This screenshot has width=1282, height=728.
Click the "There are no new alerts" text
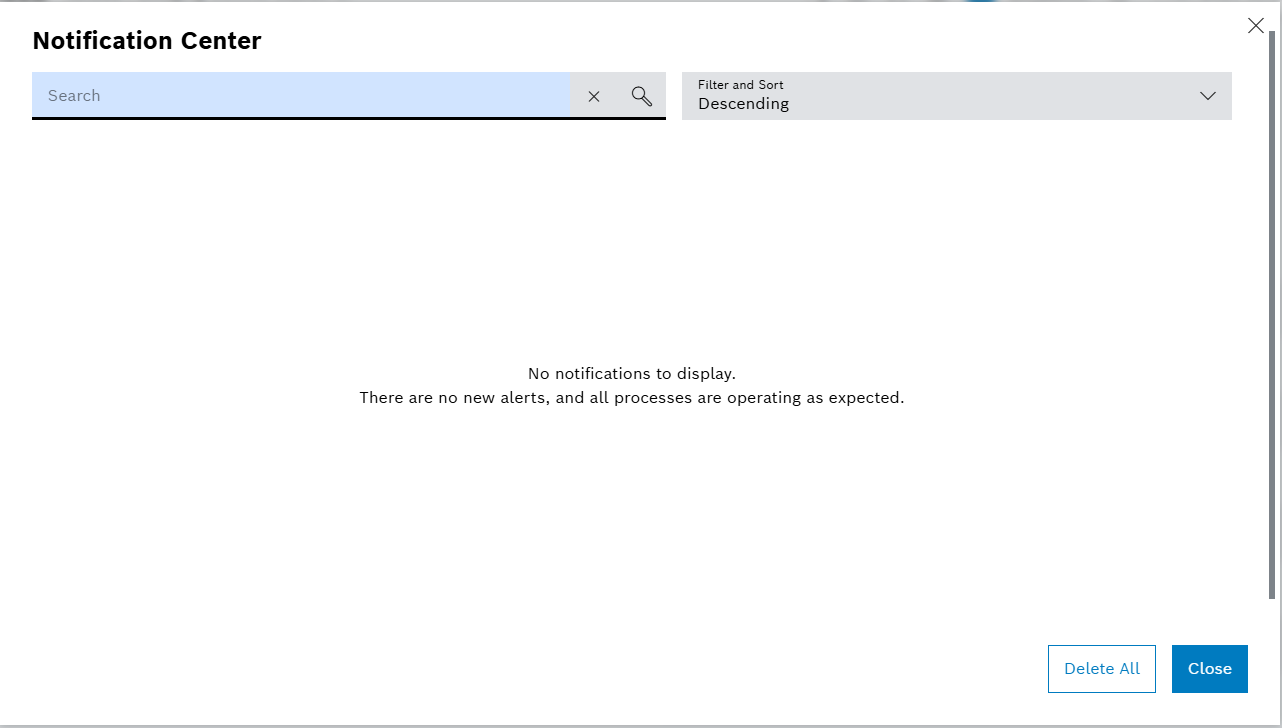pos(631,398)
